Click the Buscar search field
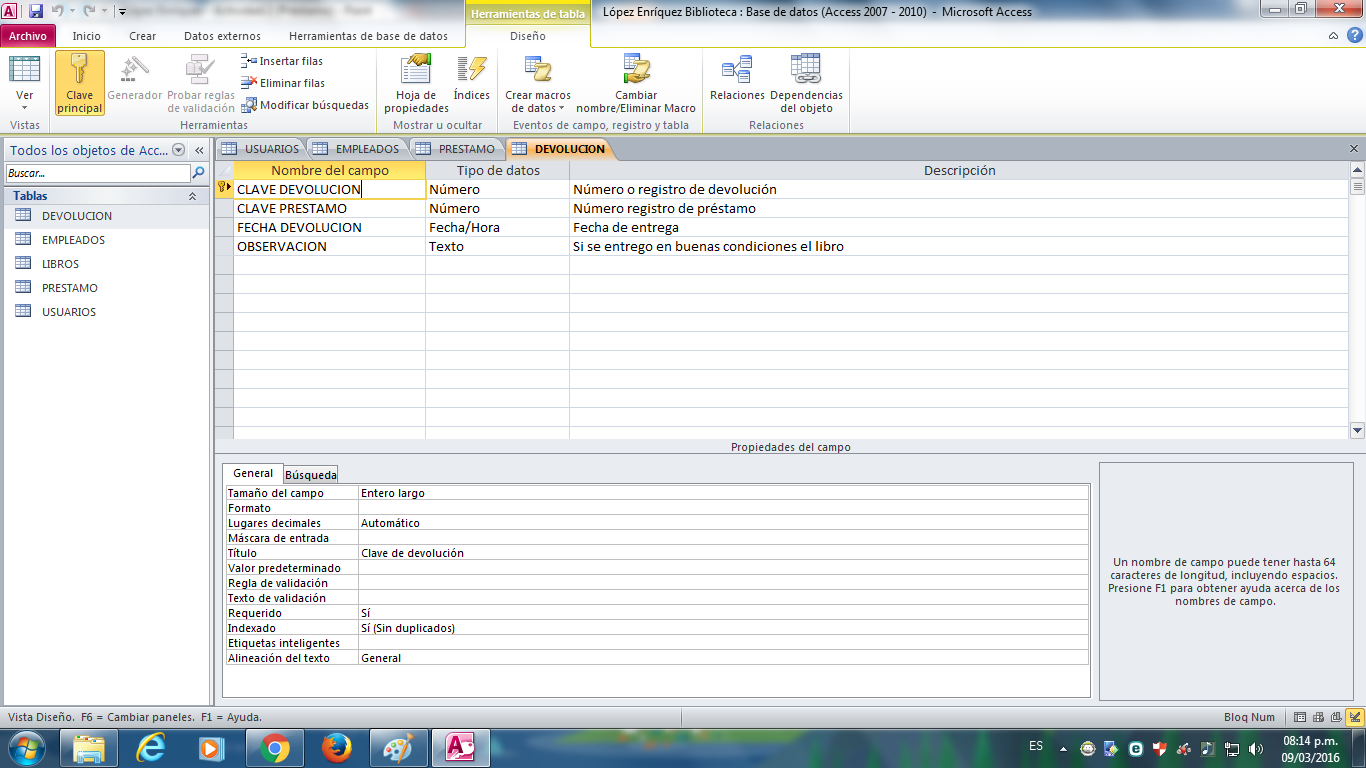The width and height of the screenshot is (1366, 768). [x=97, y=173]
